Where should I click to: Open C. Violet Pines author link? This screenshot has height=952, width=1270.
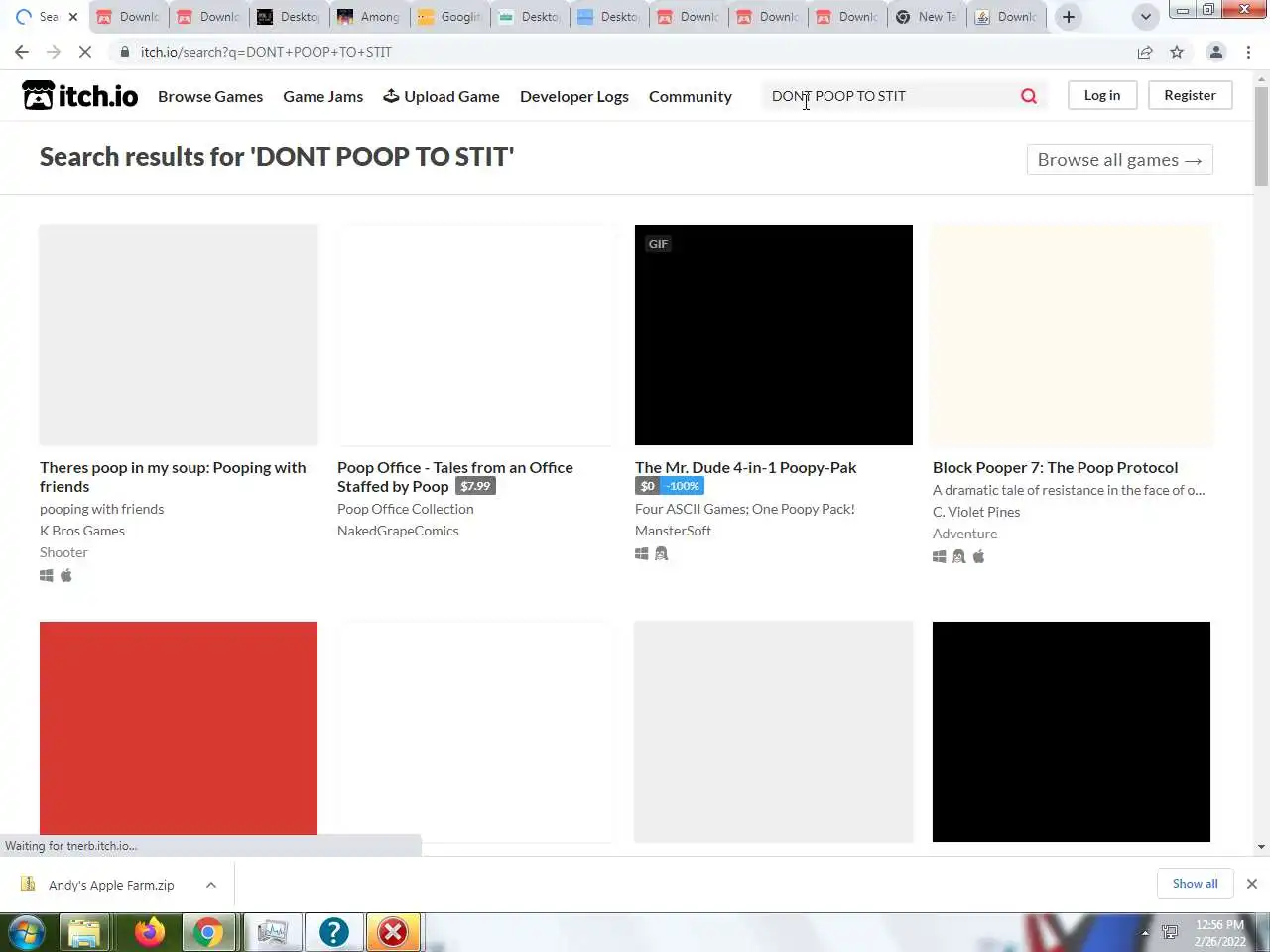(x=976, y=512)
